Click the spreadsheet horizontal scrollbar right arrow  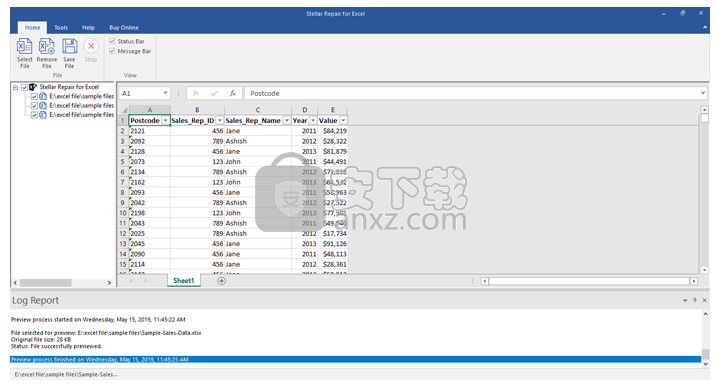694,281
